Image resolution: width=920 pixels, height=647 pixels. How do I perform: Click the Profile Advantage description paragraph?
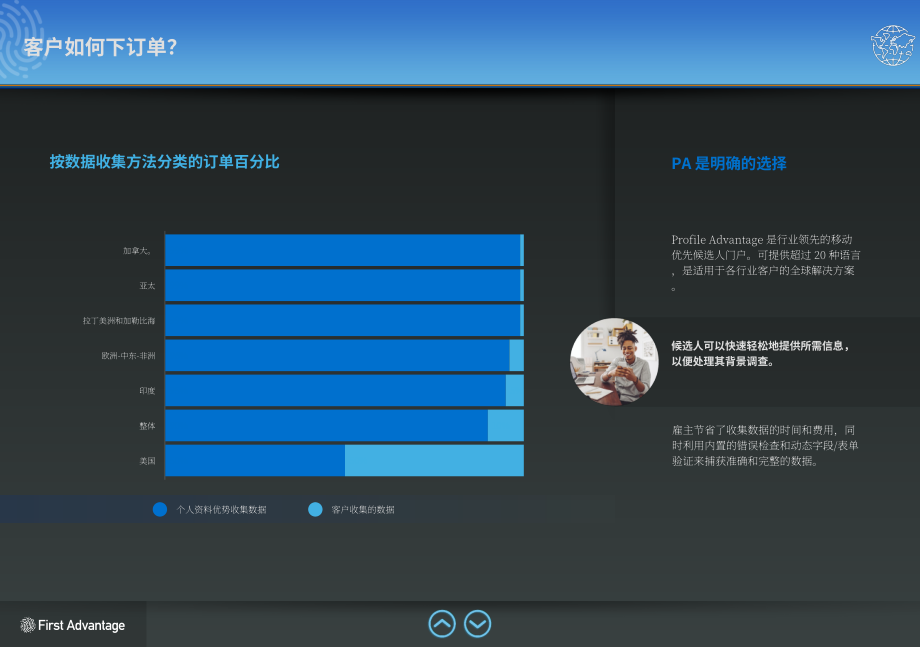(x=766, y=263)
